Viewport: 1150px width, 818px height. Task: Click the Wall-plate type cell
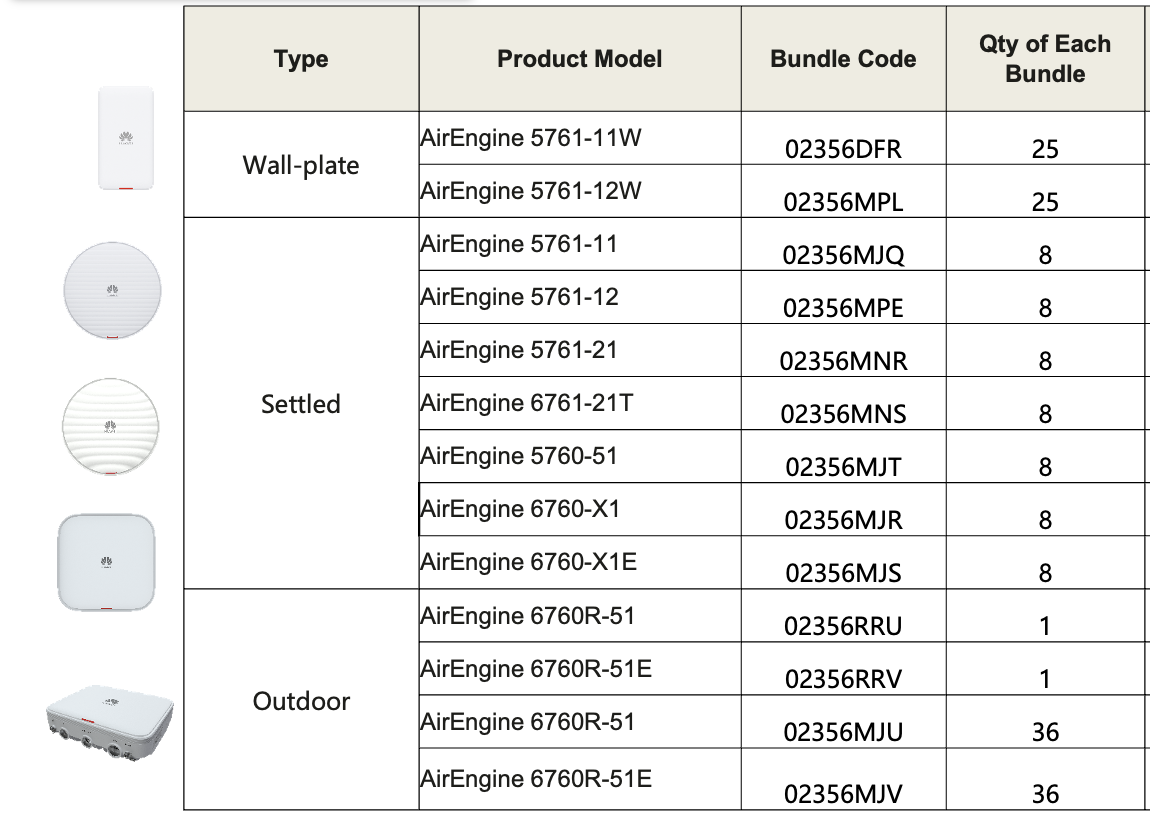tap(301, 165)
